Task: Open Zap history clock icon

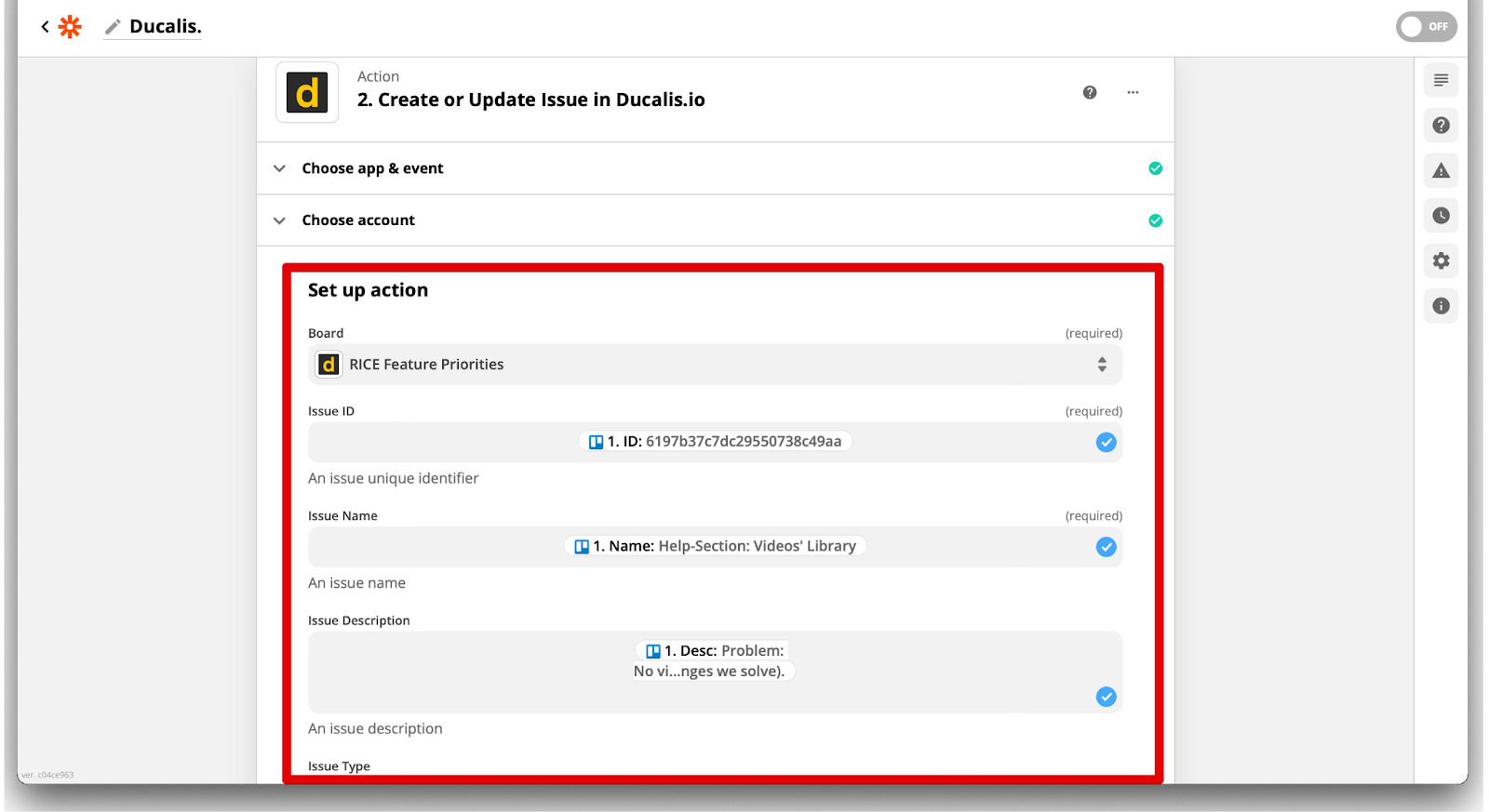Action: (1441, 216)
